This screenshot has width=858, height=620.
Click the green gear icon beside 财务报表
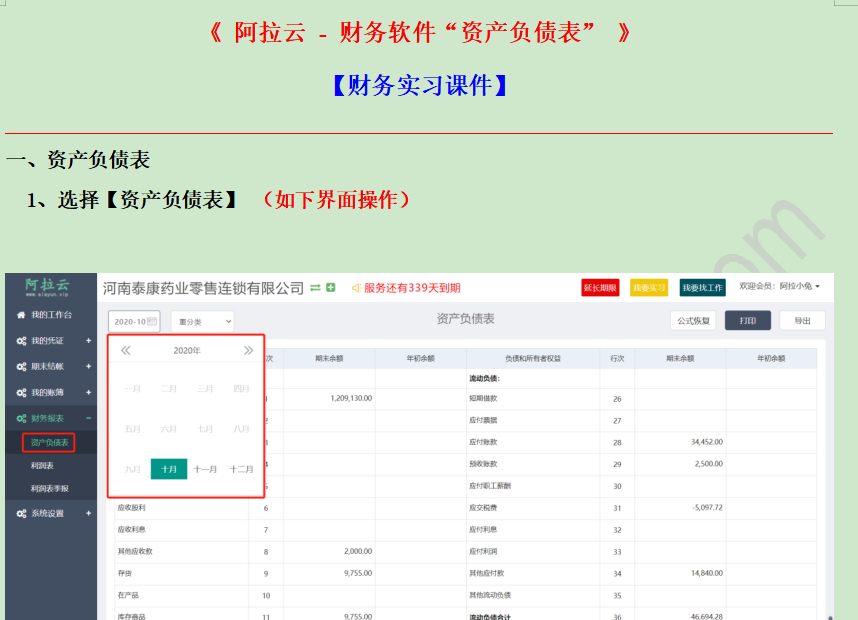point(21,419)
